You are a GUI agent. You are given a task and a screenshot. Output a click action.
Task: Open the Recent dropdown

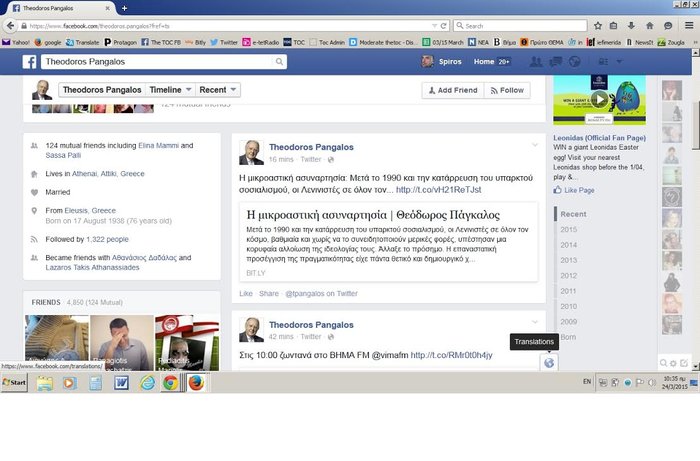click(217, 90)
